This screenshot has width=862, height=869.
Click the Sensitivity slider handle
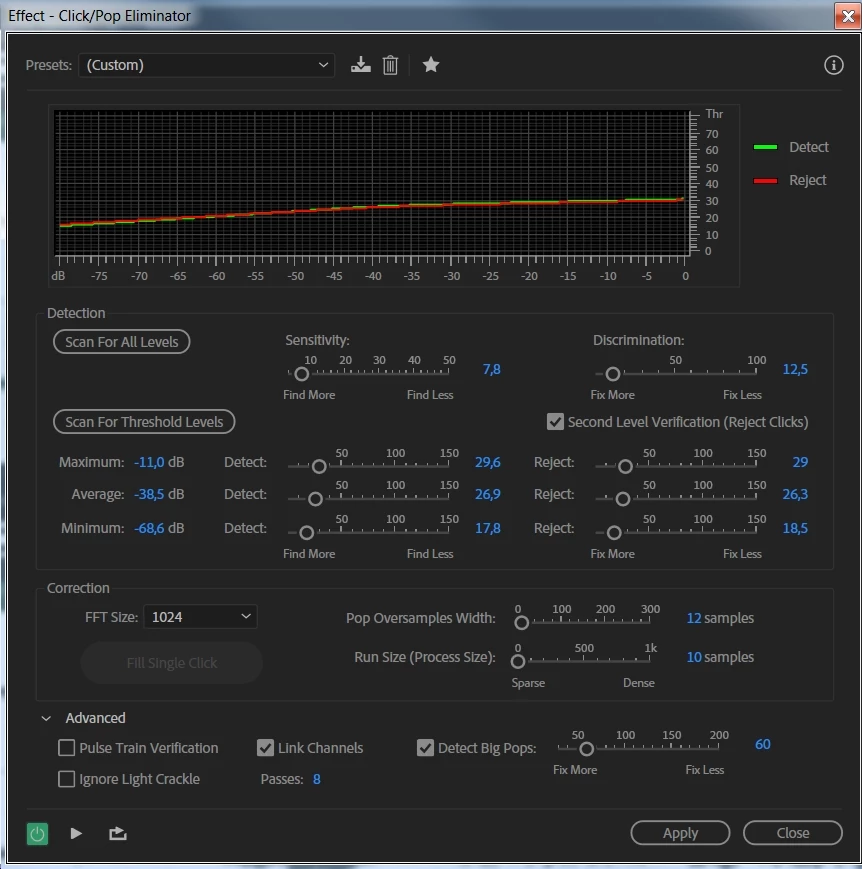click(302, 374)
